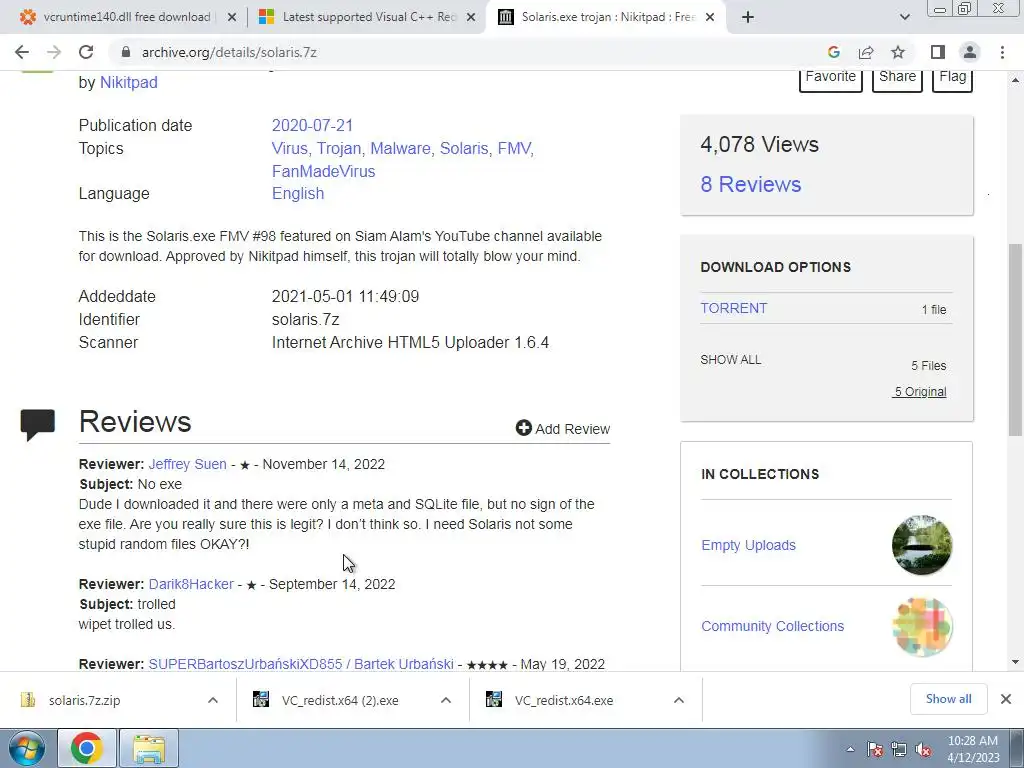Open reviewer Darik8Hacker's profile
This screenshot has height=768, width=1024.
[191, 584]
